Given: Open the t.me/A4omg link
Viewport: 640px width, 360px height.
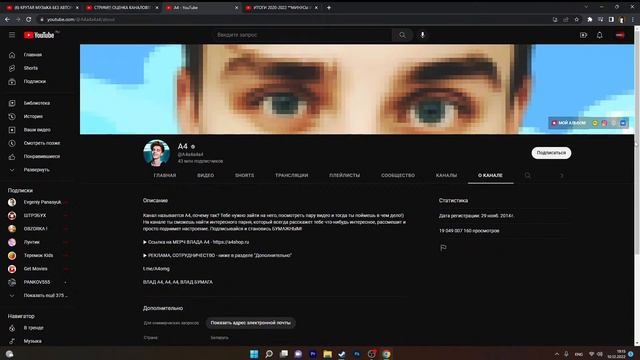Looking at the screenshot, I should [x=156, y=269].
